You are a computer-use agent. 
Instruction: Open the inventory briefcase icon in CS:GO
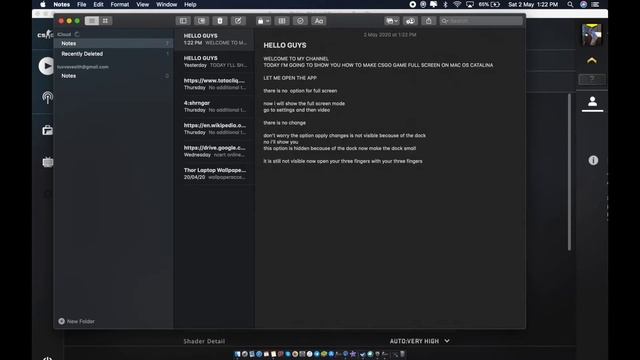(47, 130)
